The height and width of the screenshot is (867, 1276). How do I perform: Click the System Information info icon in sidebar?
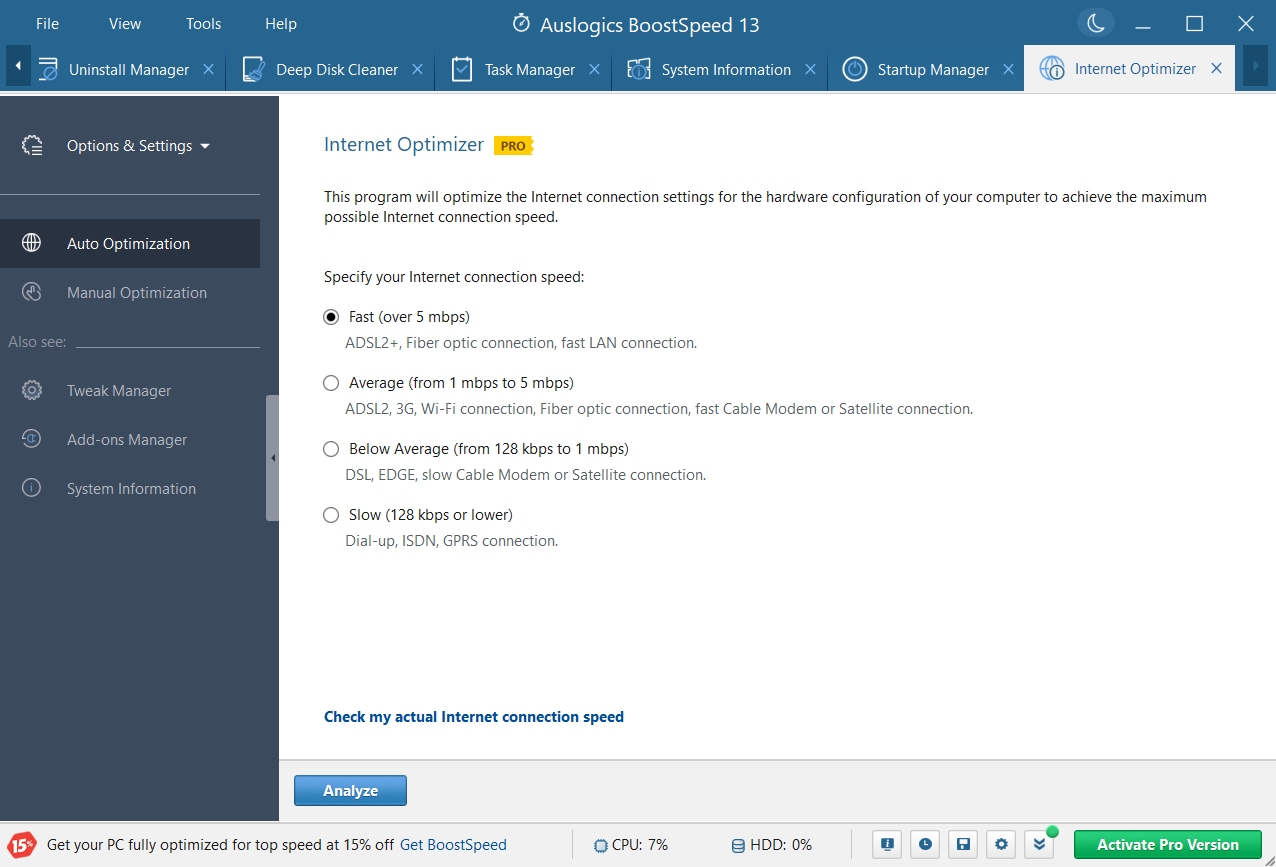pos(32,488)
